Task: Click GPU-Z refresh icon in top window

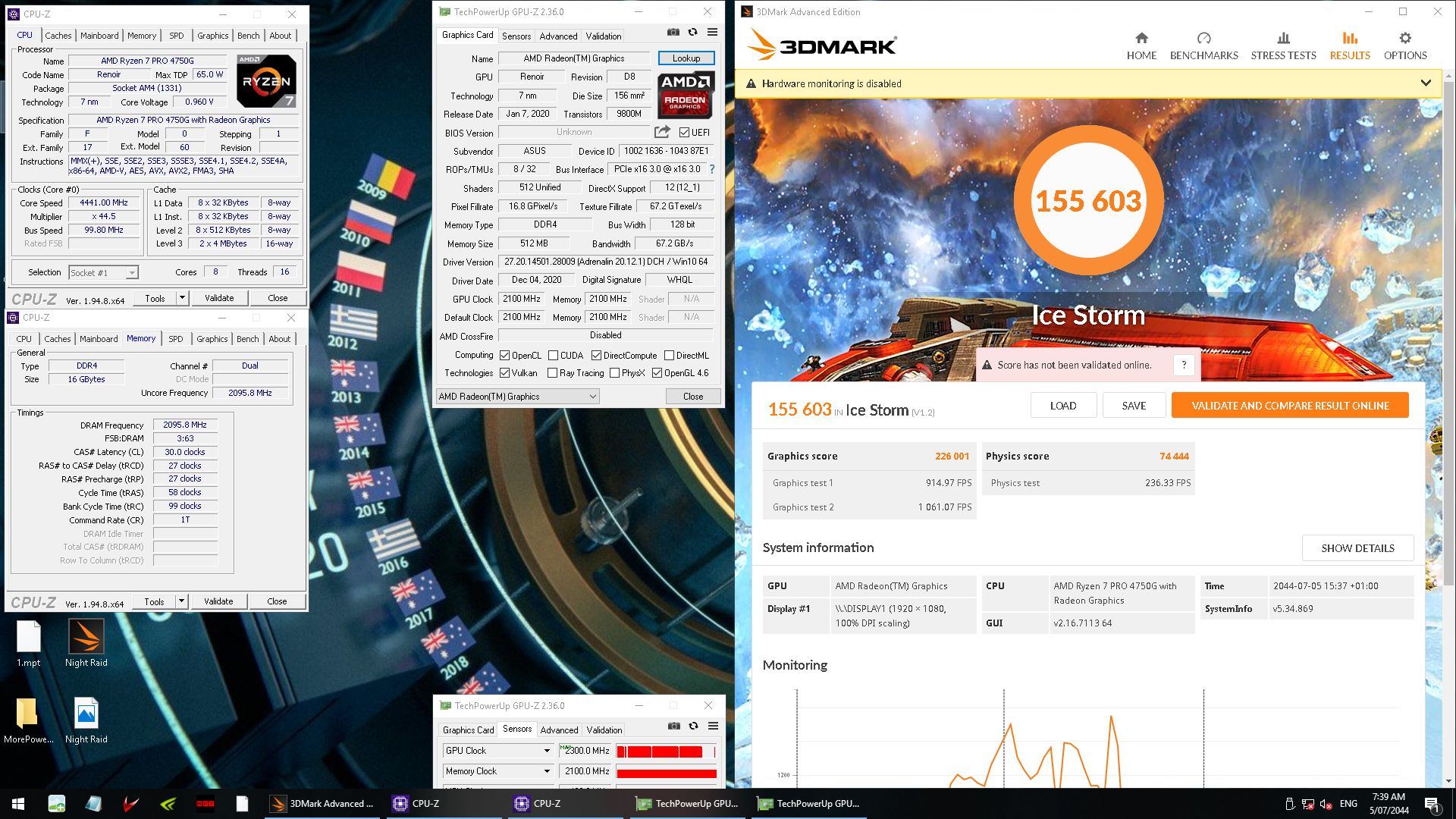Action: 692,33
